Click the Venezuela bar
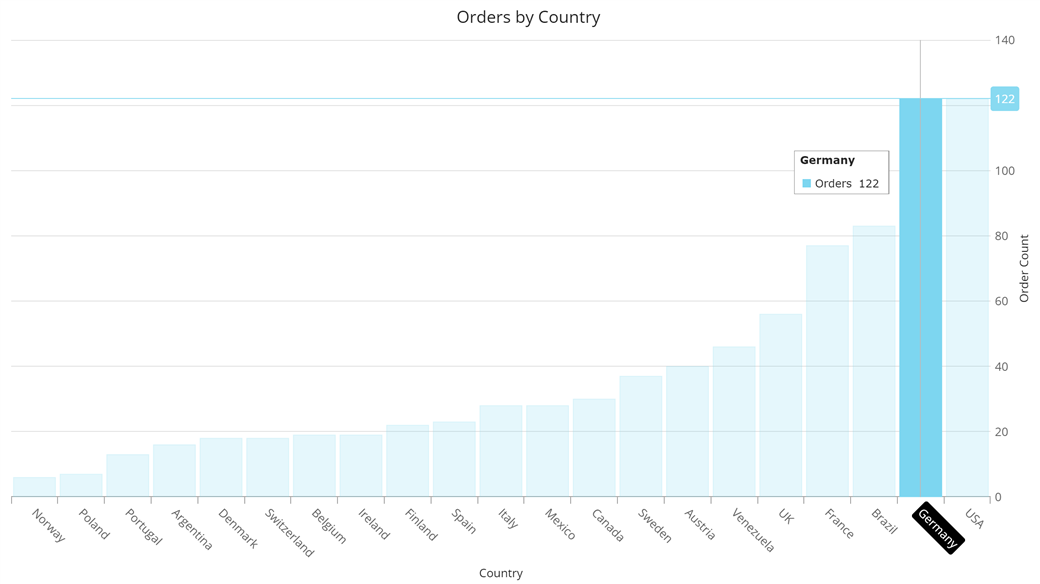The image size is (1040, 584). 734,422
